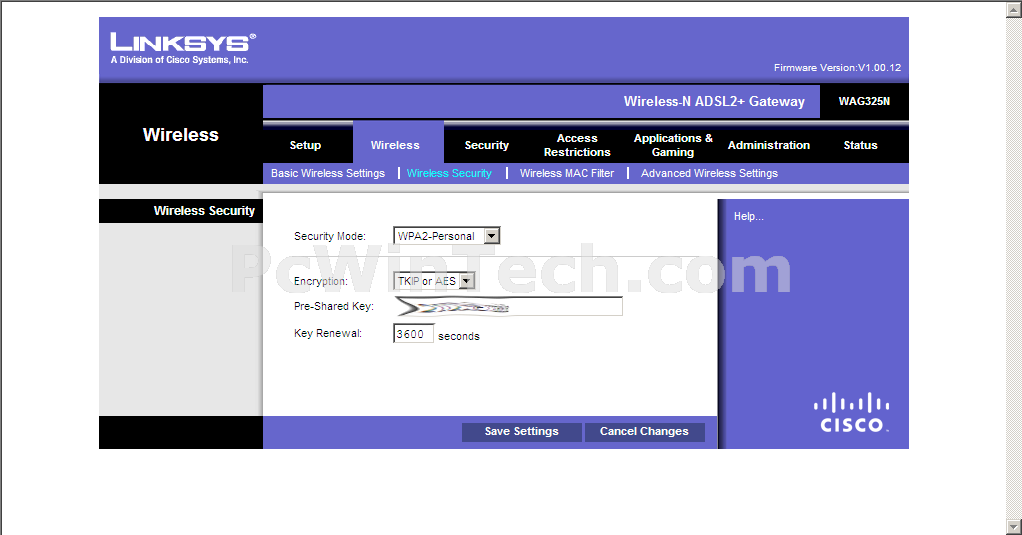
Task: Open the Setup tab
Action: (305, 145)
